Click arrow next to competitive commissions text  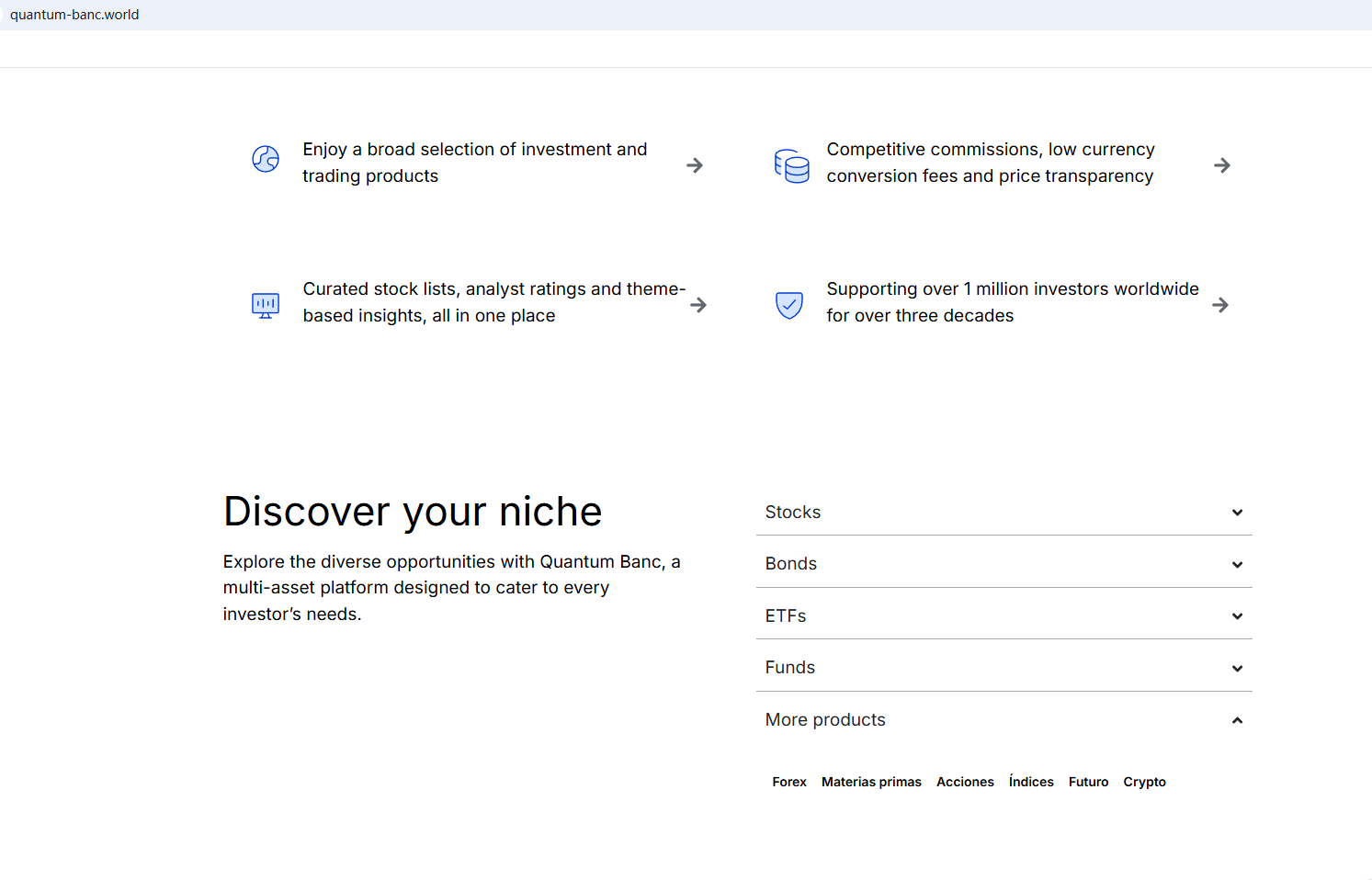point(1221,165)
